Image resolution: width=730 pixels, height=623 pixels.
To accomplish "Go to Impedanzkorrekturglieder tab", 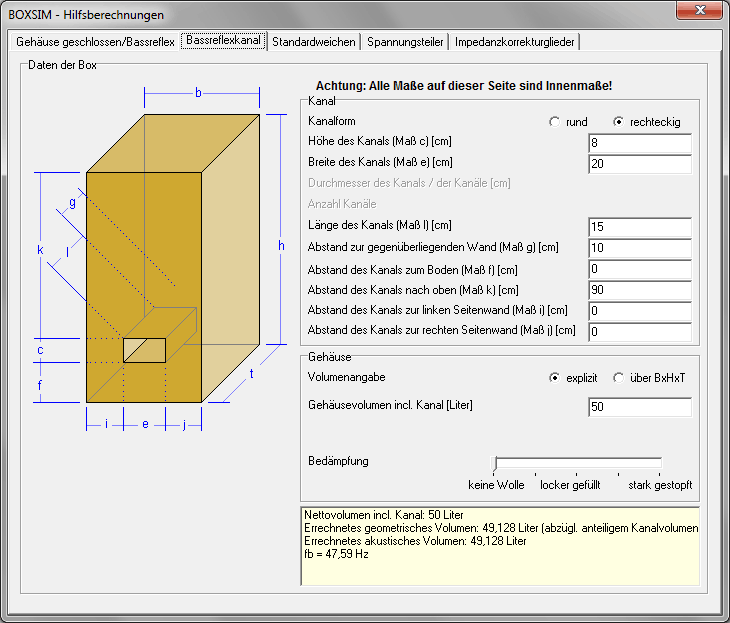I will 514,42.
